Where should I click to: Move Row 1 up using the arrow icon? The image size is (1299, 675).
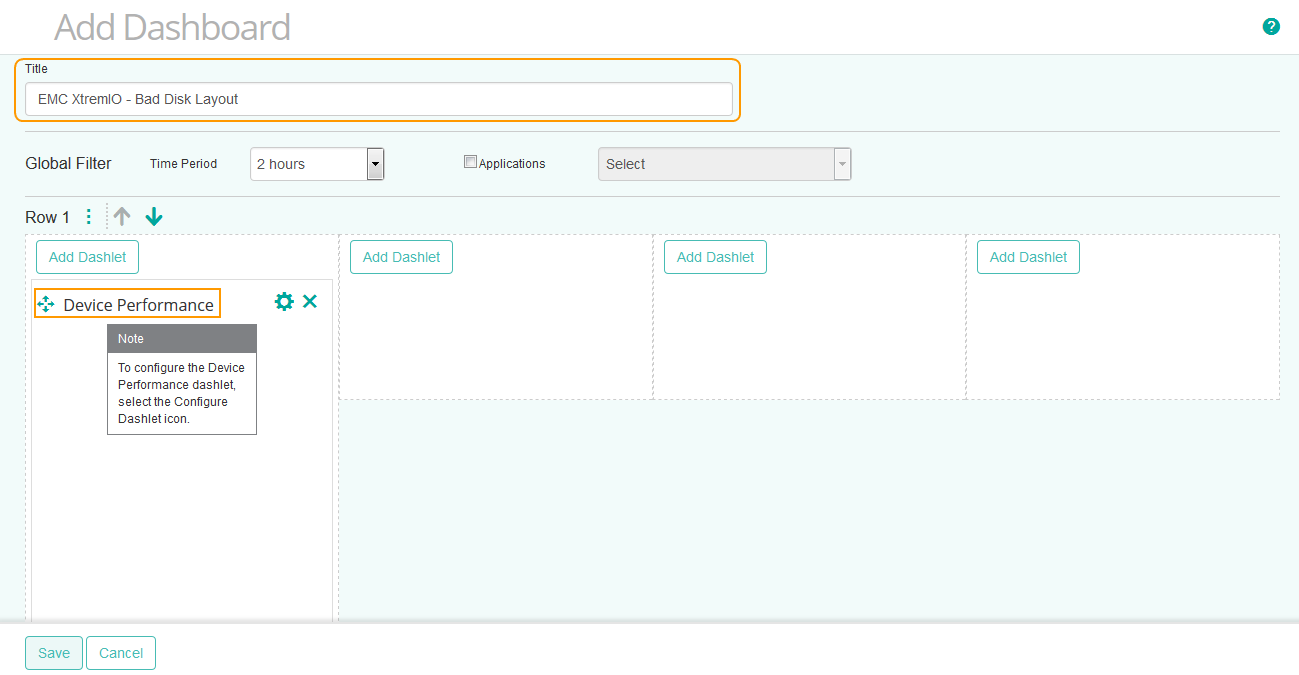[121, 216]
